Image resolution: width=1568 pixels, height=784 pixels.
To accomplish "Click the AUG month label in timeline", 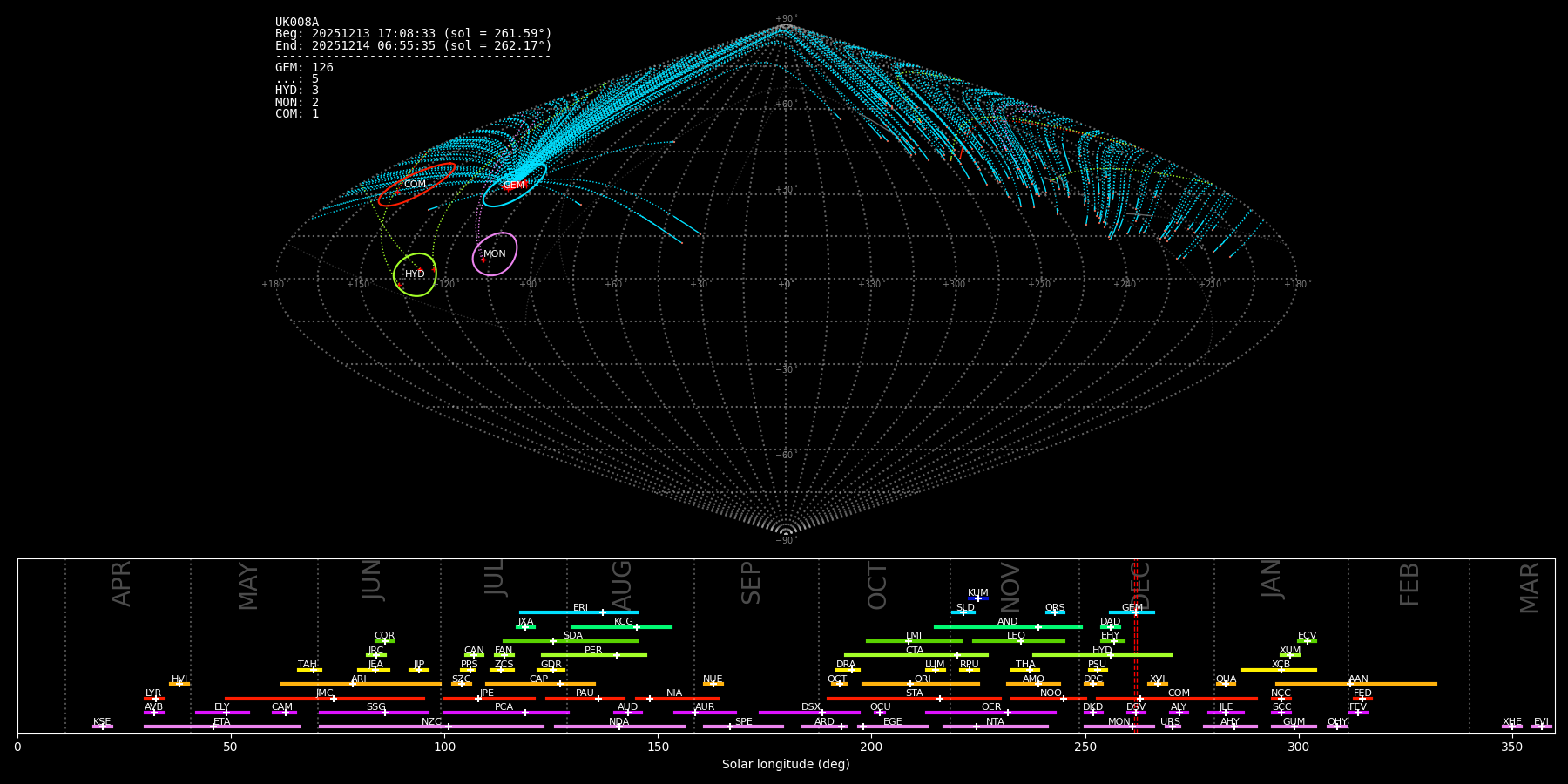I will pyautogui.click(x=622, y=584).
